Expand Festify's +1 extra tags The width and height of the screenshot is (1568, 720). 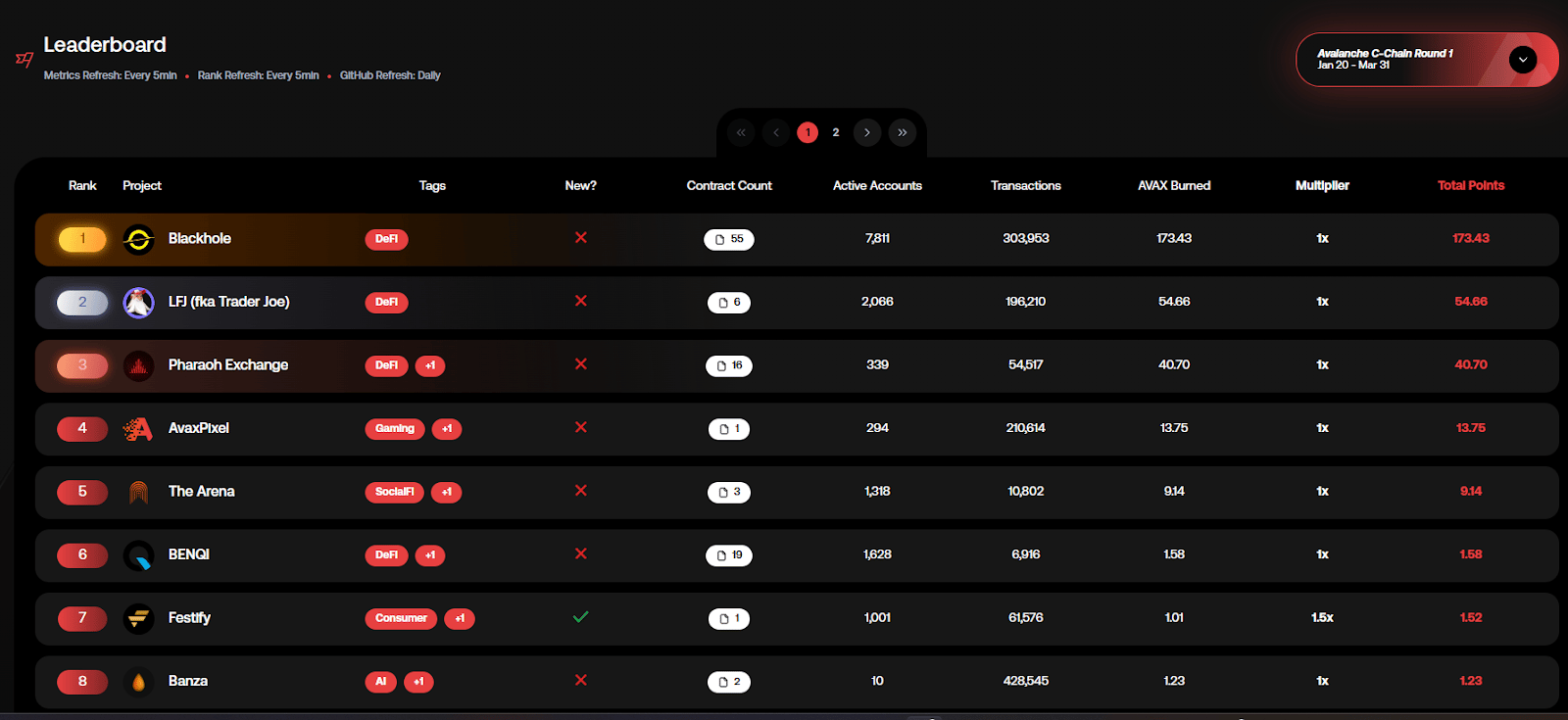tap(460, 618)
